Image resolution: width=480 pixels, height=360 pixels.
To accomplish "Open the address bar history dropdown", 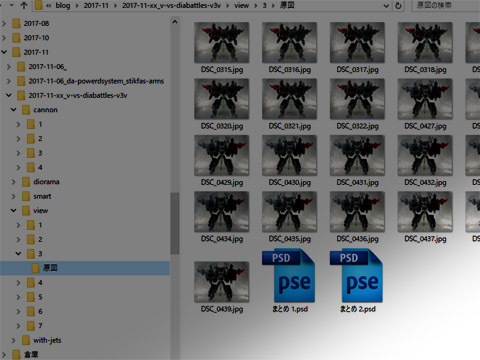I will click(386, 6).
